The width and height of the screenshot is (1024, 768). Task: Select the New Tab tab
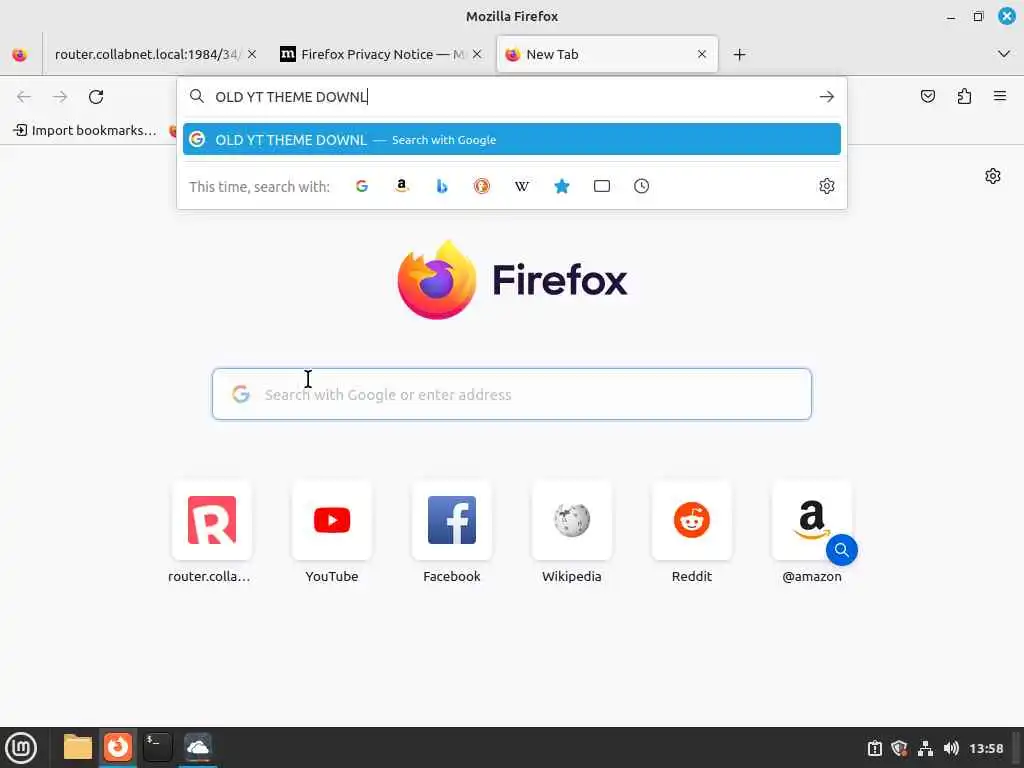coord(607,55)
